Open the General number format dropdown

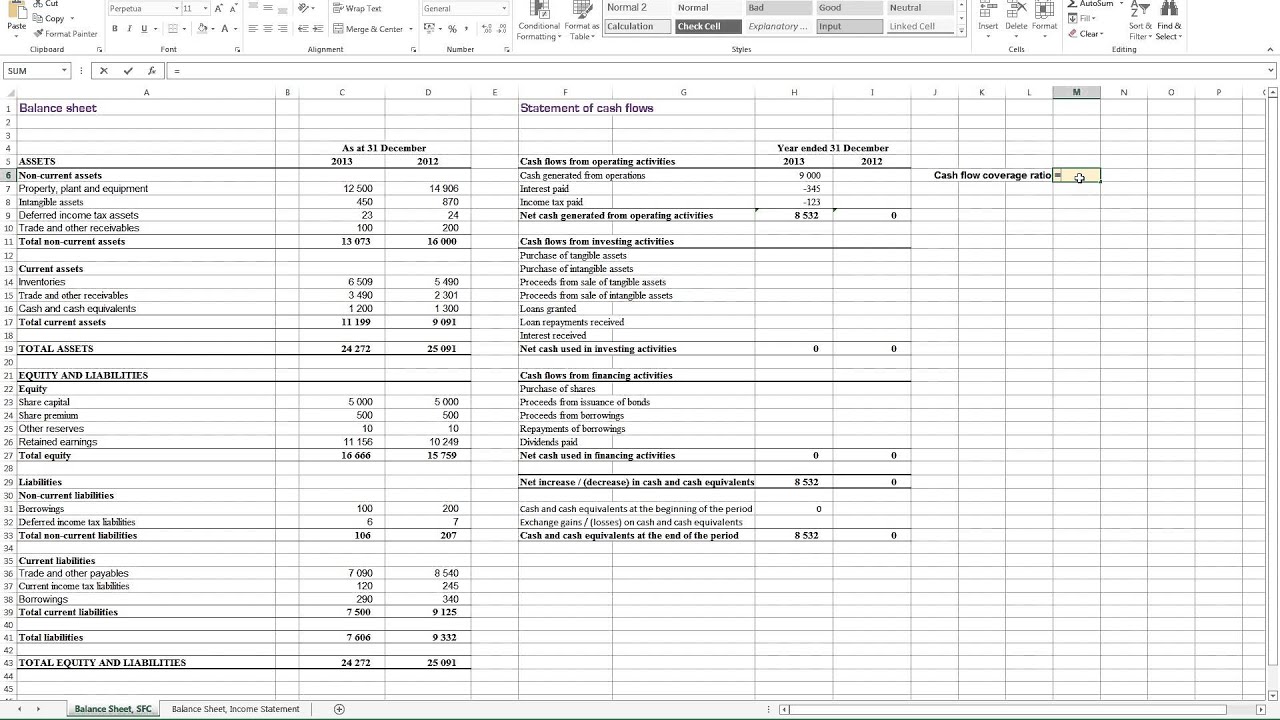[503, 8]
